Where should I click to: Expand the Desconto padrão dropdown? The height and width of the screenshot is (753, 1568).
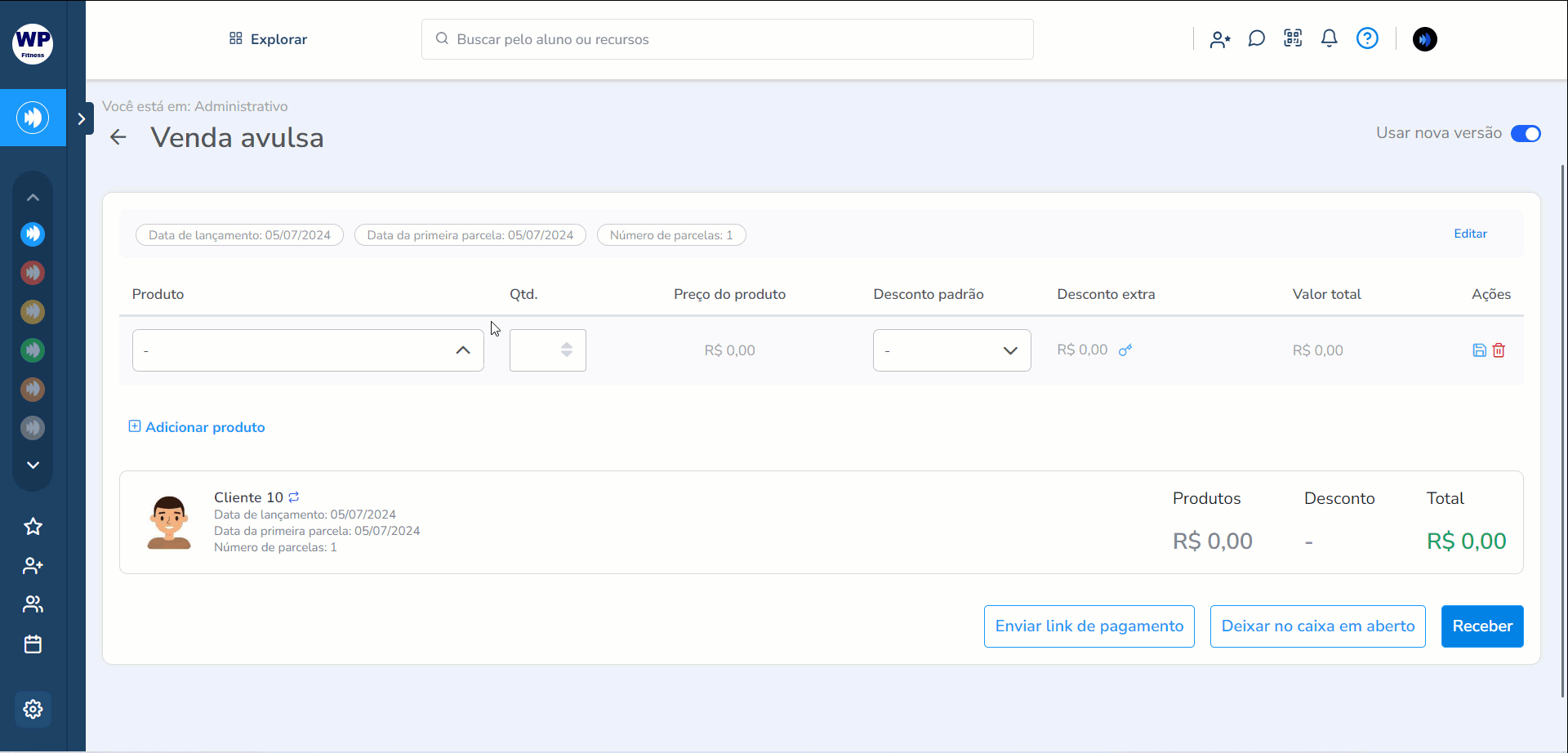coord(951,350)
